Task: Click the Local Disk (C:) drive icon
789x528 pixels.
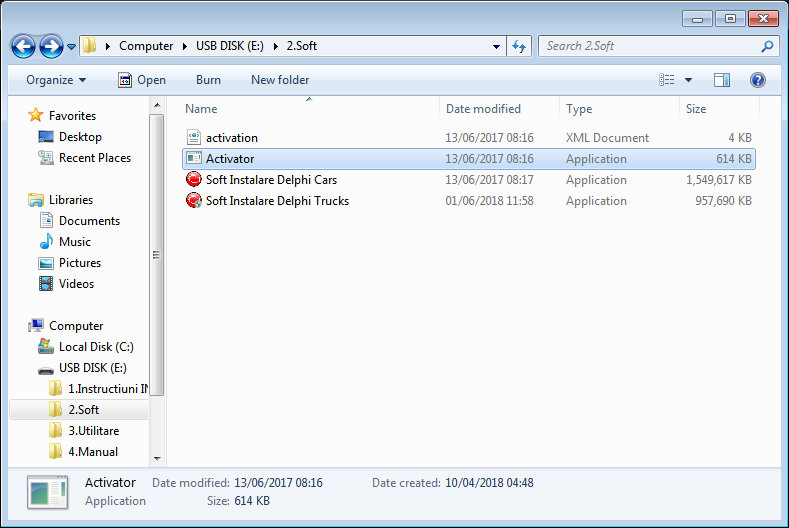Action: coord(46,346)
